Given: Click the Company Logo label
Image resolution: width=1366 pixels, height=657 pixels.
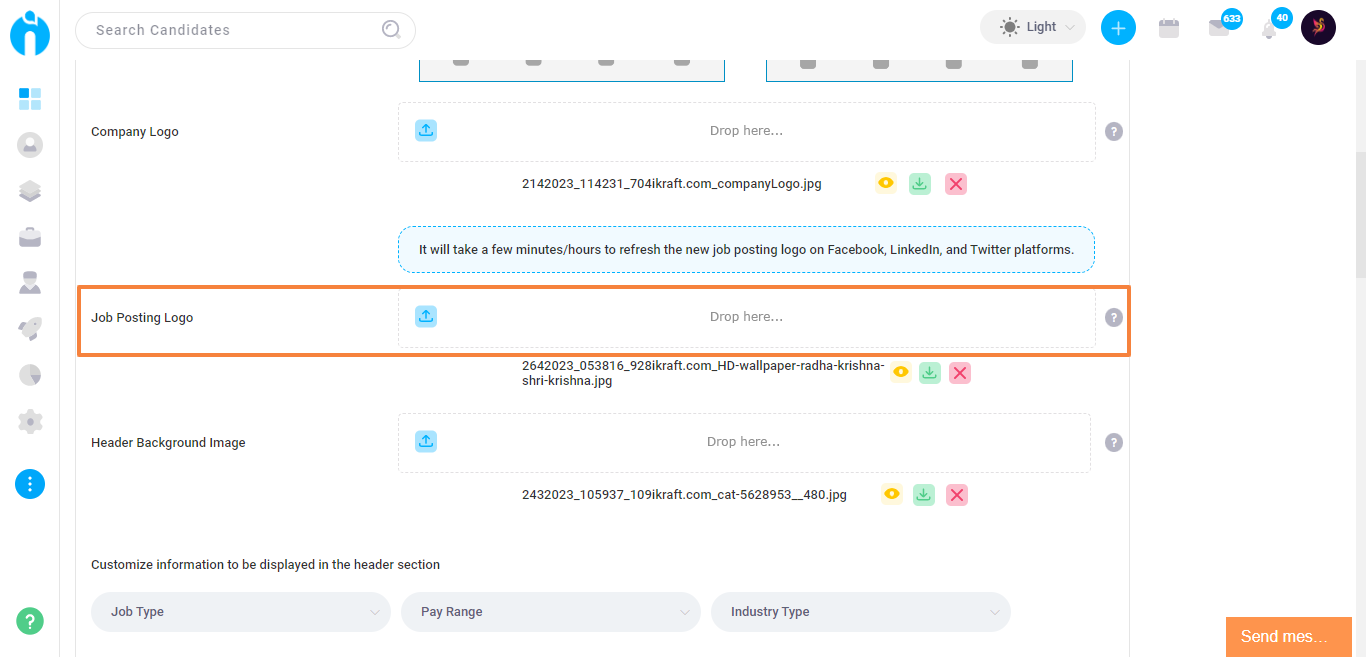Looking at the screenshot, I should (x=135, y=132).
